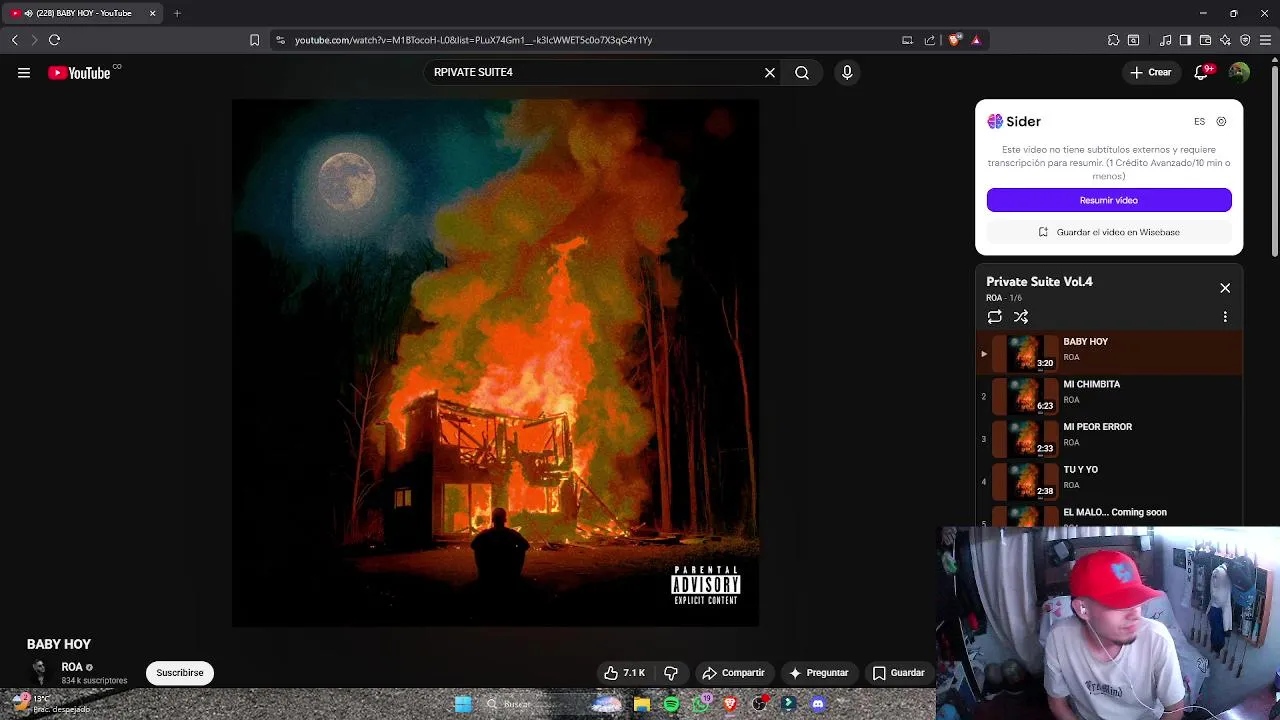Open the weather widget showing 13°C
The width and height of the screenshot is (1280, 720).
[50, 704]
